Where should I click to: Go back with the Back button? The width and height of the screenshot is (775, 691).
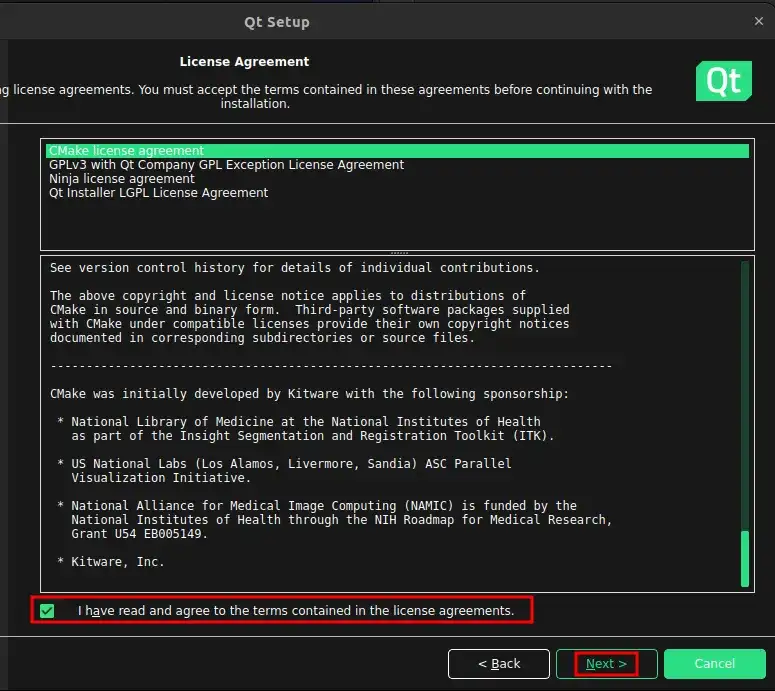[499, 664]
